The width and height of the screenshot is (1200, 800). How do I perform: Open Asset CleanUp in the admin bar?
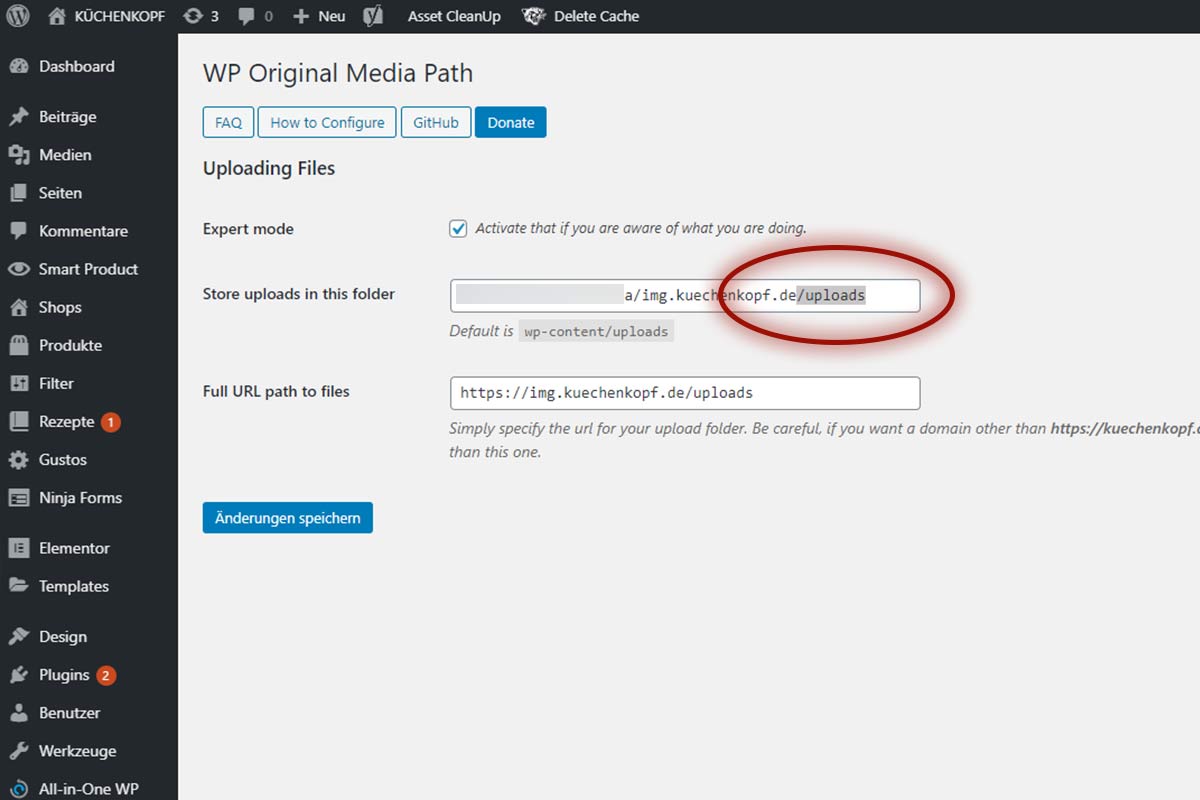pyautogui.click(x=454, y=16)
